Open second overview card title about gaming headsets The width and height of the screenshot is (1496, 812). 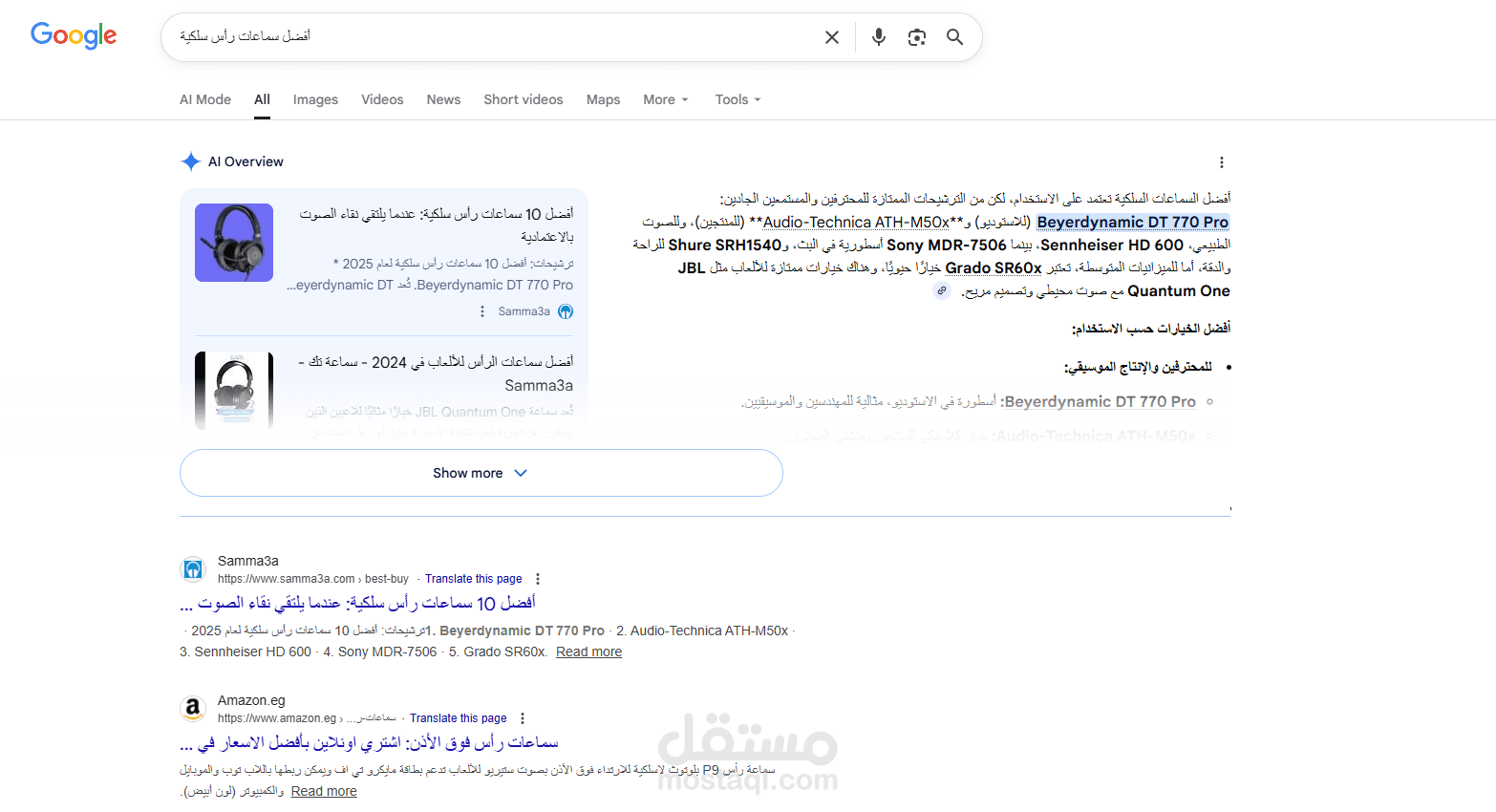tap(436, 374)
